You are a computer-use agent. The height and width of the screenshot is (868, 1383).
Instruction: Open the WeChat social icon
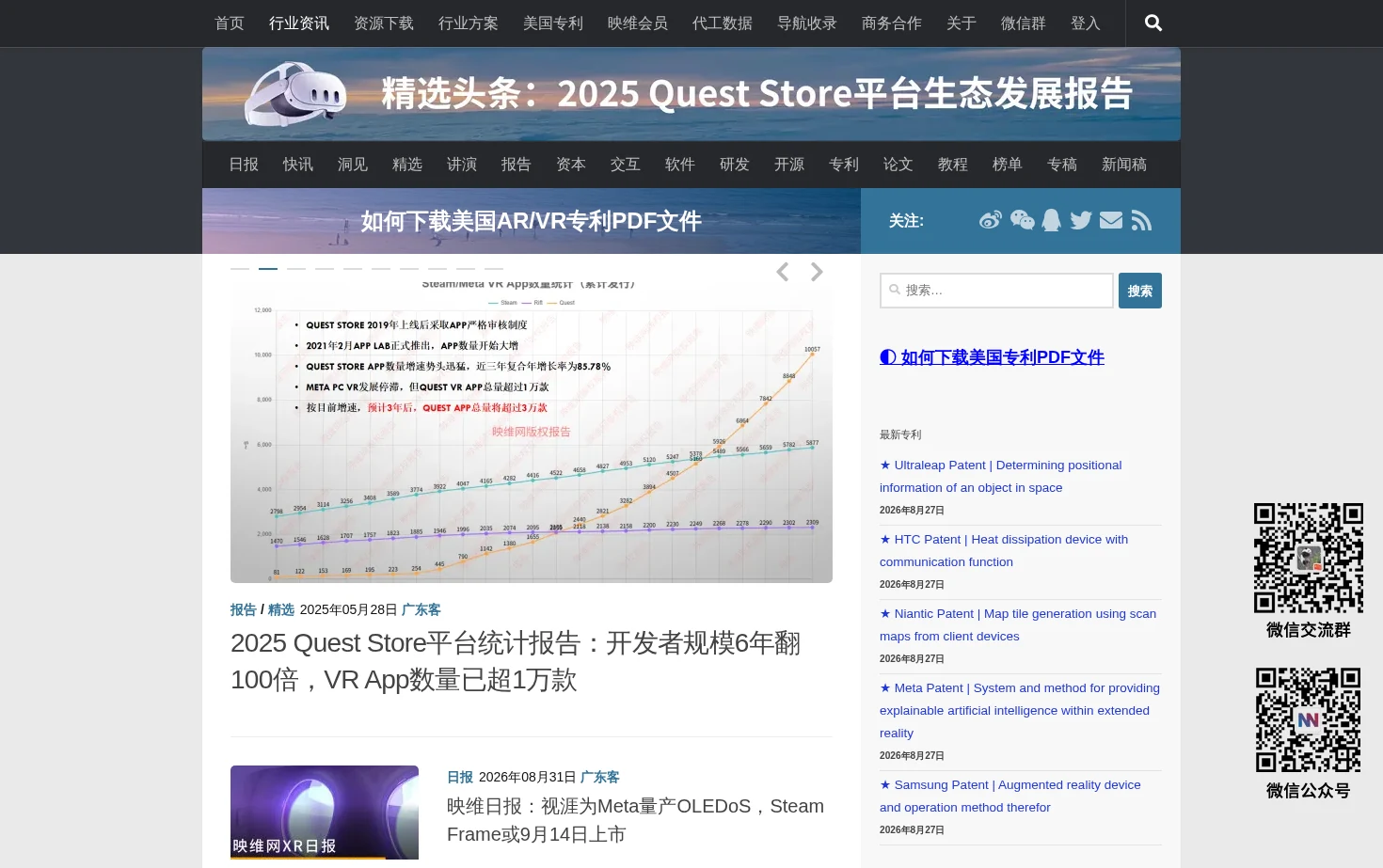click(1023, 220)
